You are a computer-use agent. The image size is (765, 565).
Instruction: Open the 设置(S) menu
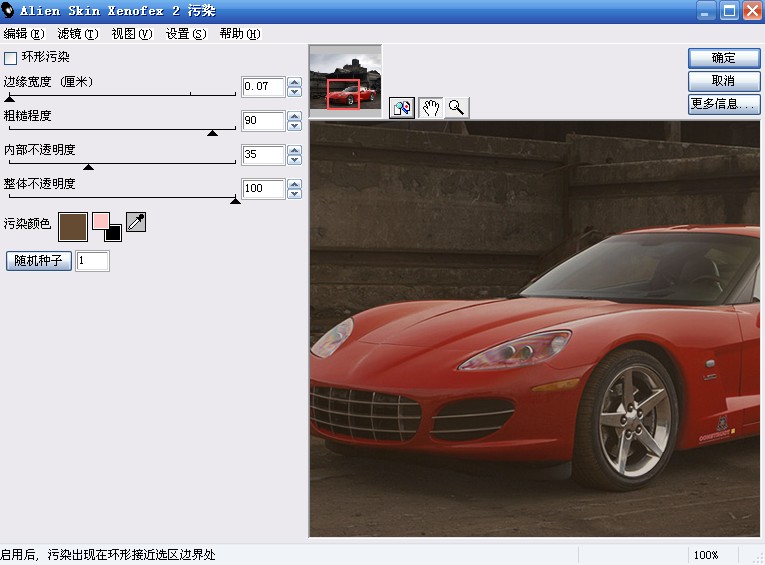pos(186,34)
